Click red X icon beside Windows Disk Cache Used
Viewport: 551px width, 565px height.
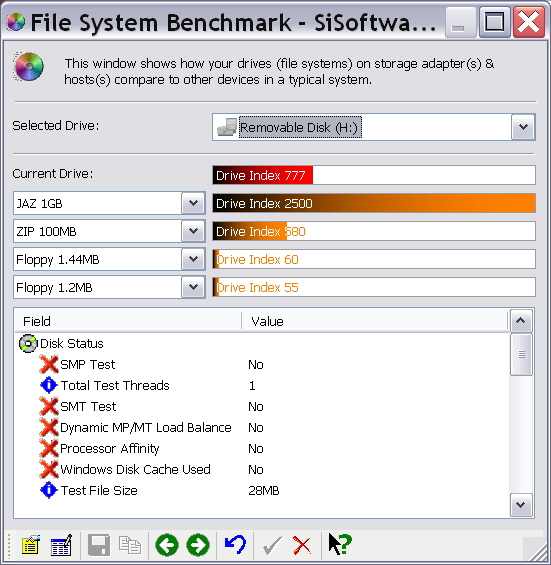(49, 469)
